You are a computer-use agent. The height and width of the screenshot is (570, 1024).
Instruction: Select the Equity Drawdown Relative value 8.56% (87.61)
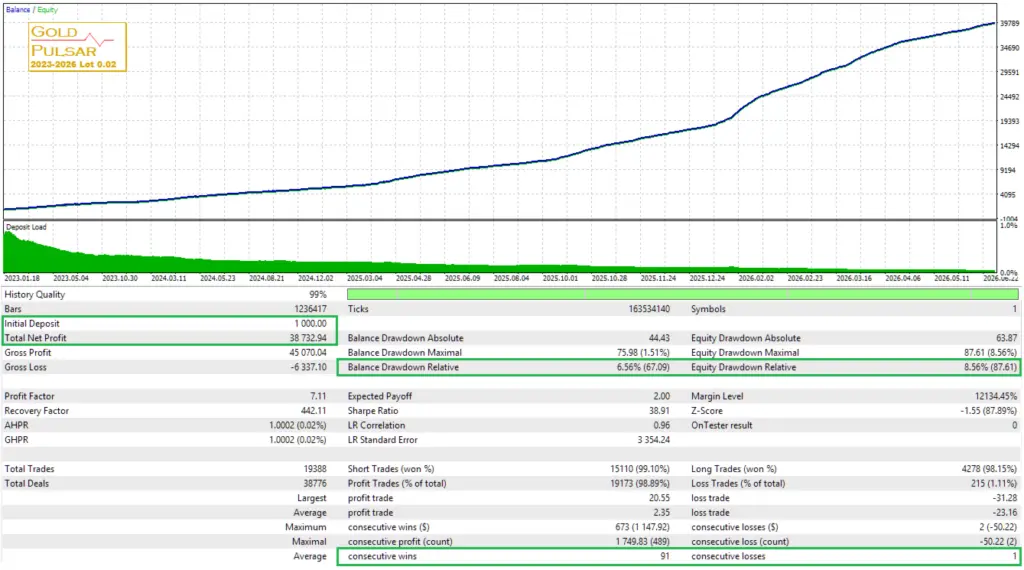click(x=991, y=367)
